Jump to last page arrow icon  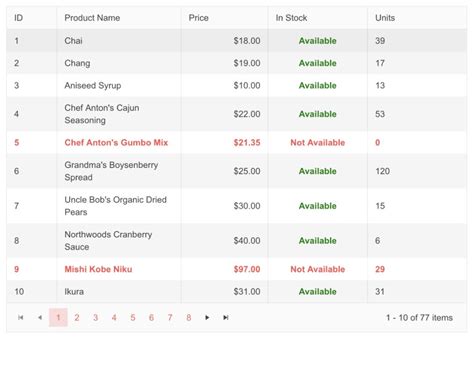tap(226, 317)
